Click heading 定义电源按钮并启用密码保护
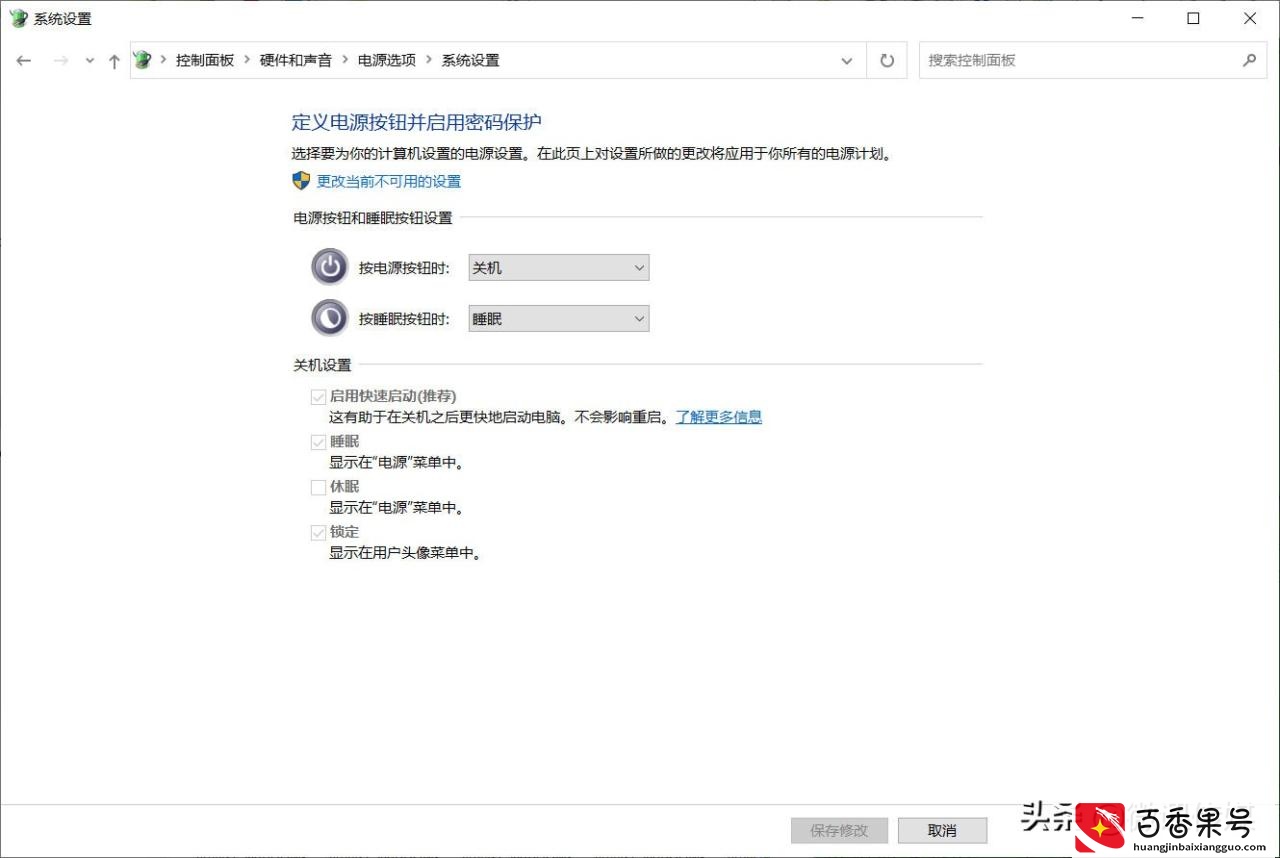The width and height of the screenshot is (1280, 858). 416,122
